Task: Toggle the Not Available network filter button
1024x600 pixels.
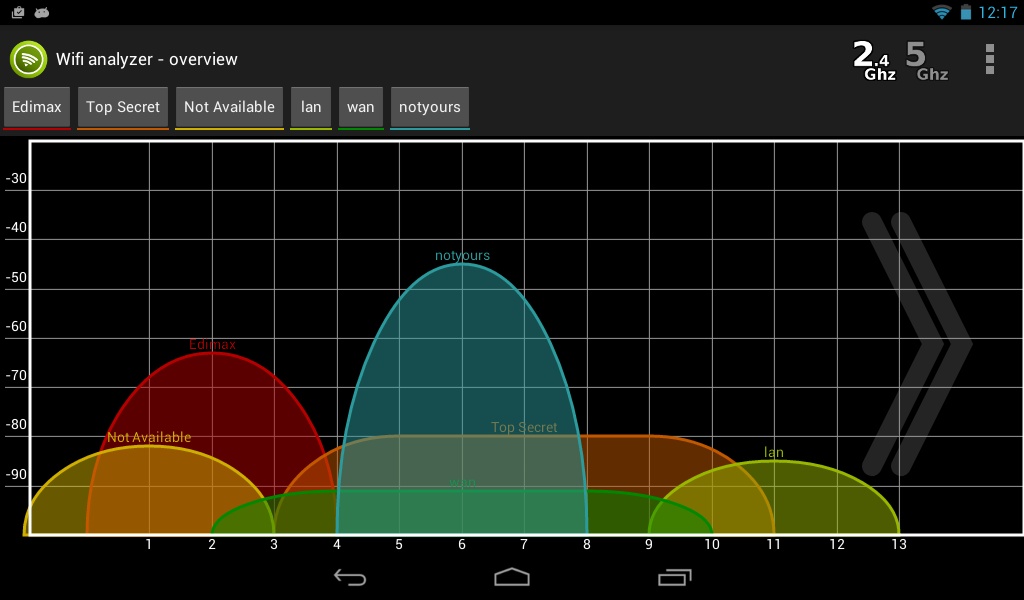Action: click(x=229, y=107)
